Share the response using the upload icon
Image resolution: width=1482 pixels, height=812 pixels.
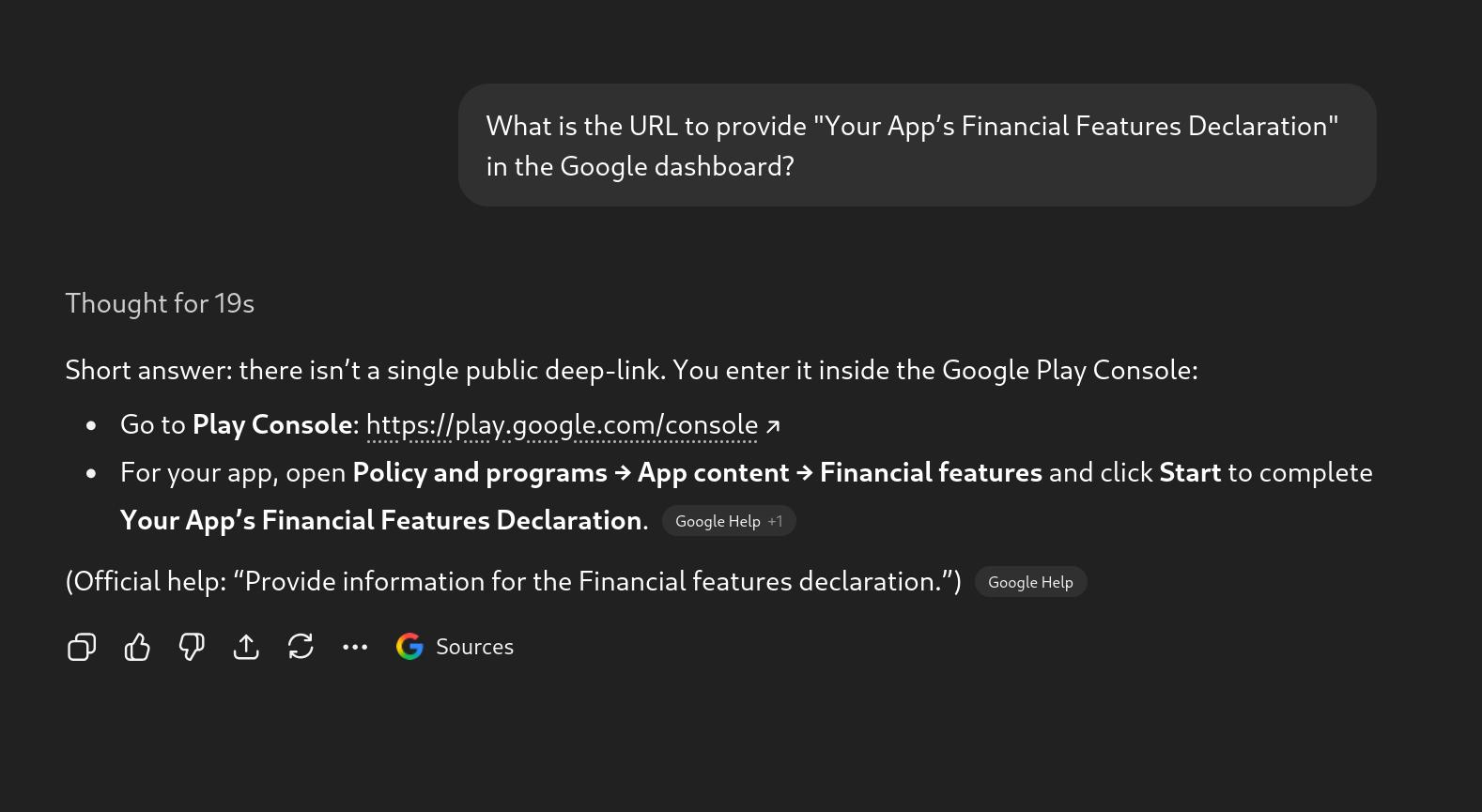246,647
